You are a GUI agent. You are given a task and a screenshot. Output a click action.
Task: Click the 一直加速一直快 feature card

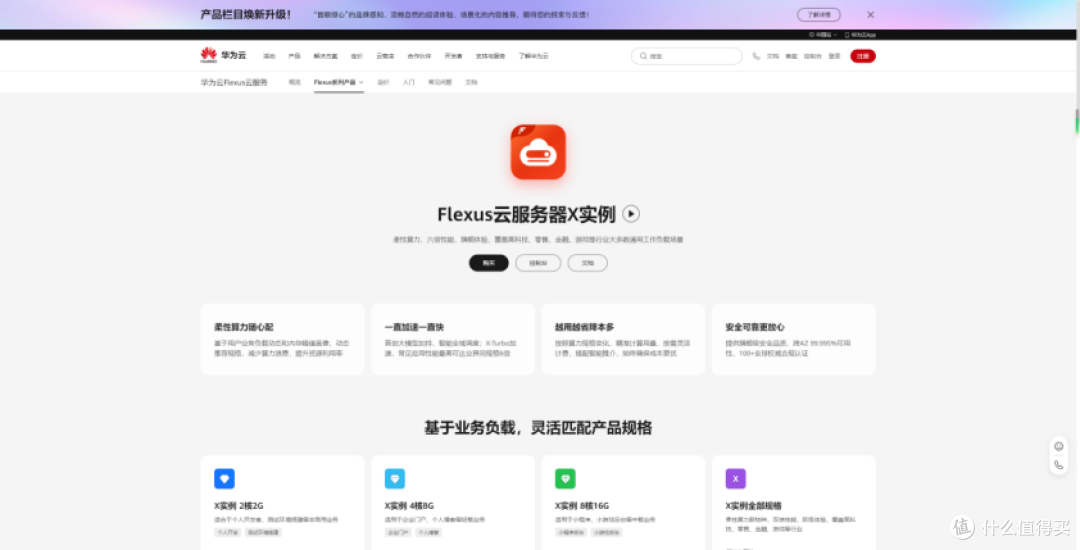click(x=453, y=339)
